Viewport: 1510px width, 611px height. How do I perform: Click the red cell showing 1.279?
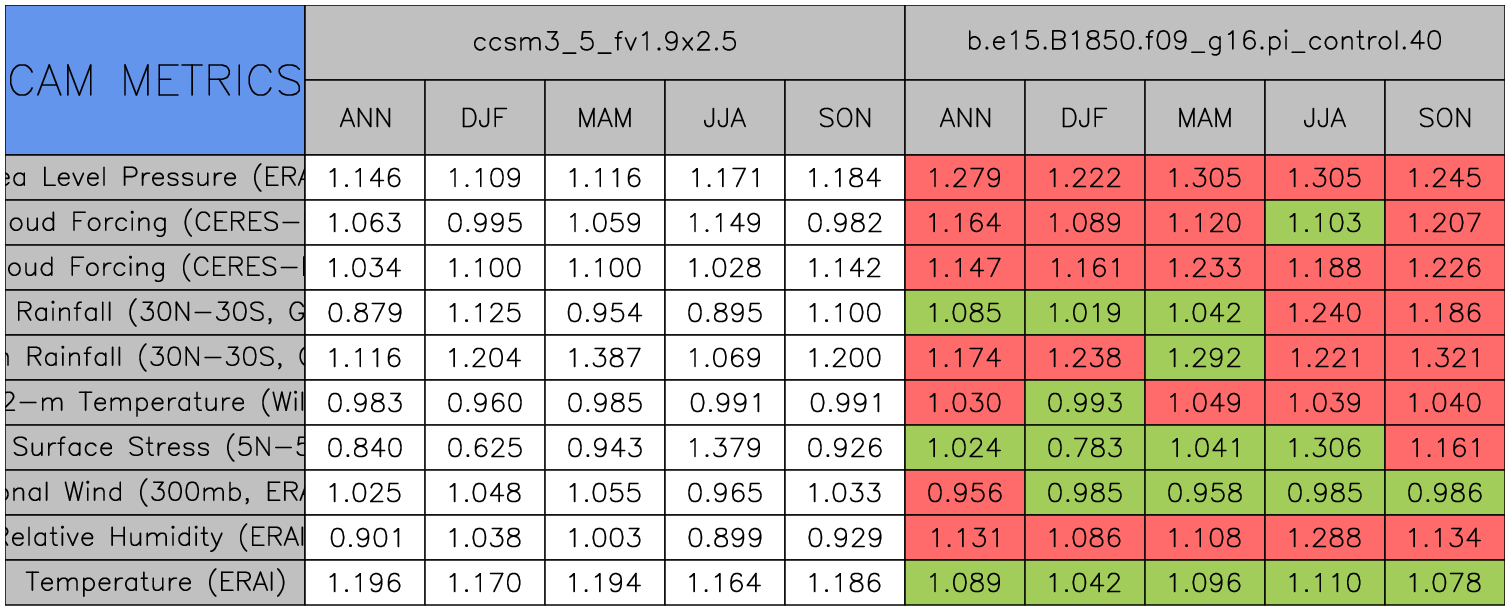click(x=964, y=178)
